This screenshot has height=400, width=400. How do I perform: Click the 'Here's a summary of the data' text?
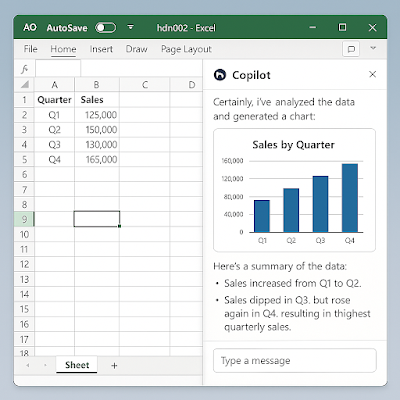280,266
